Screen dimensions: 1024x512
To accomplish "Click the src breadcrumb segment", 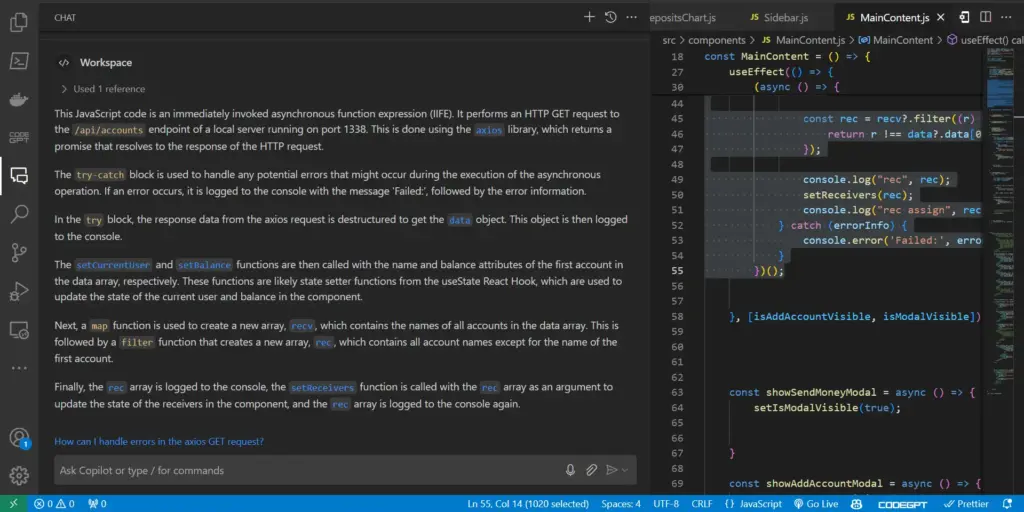I will [x=669, y=40].
